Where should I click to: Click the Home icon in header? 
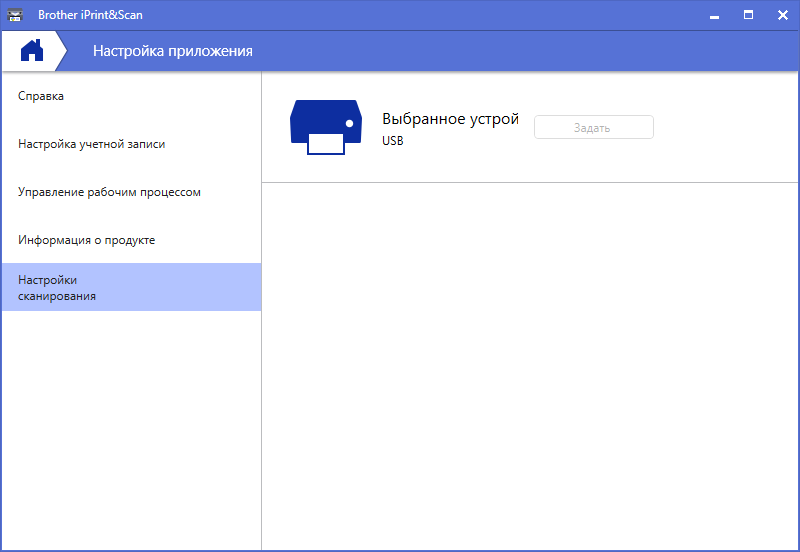(x=32, y=51)
